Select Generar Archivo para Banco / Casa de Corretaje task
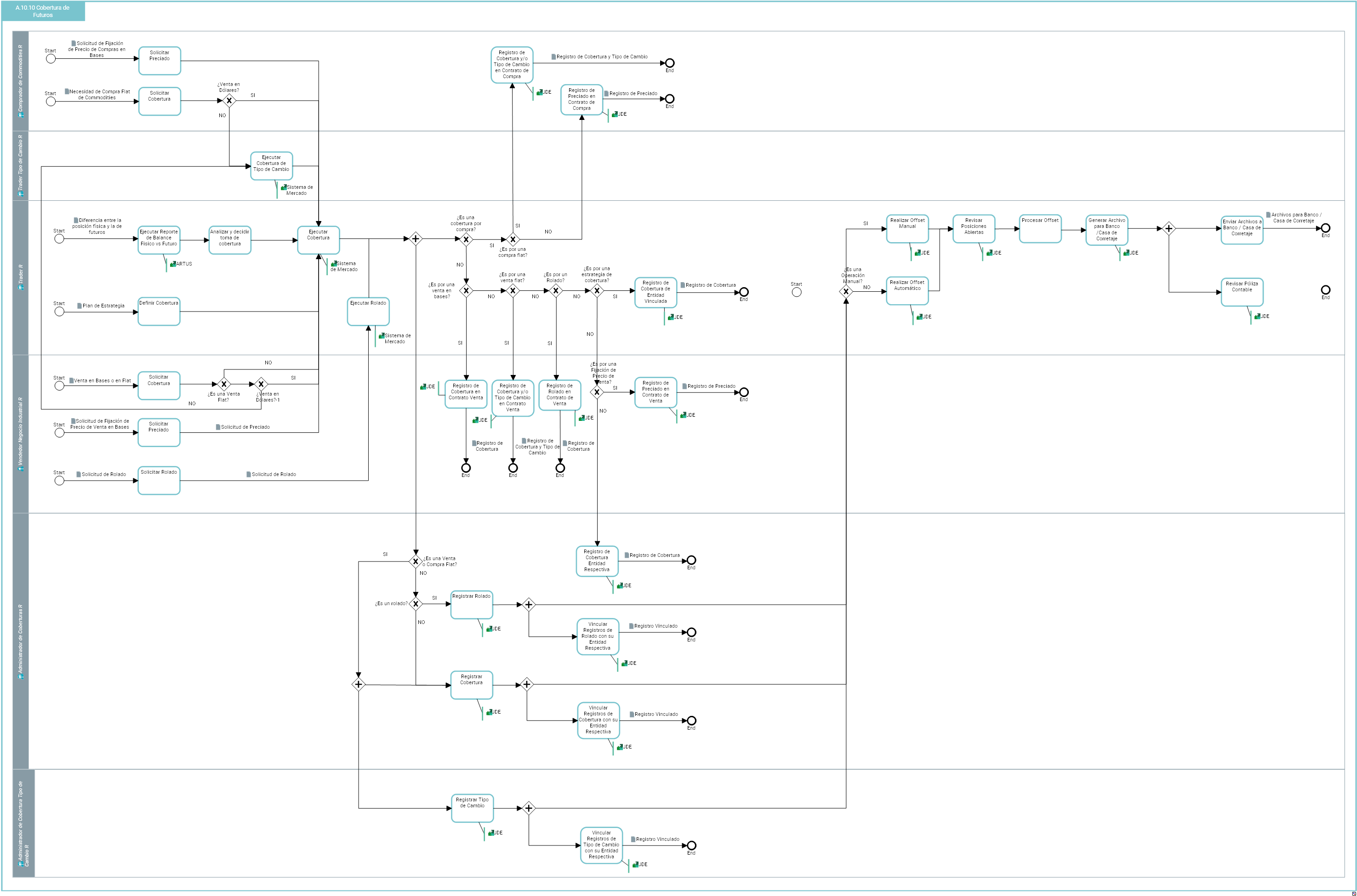The height and width of the screenshot is (896, 1357). point(1107,230)
